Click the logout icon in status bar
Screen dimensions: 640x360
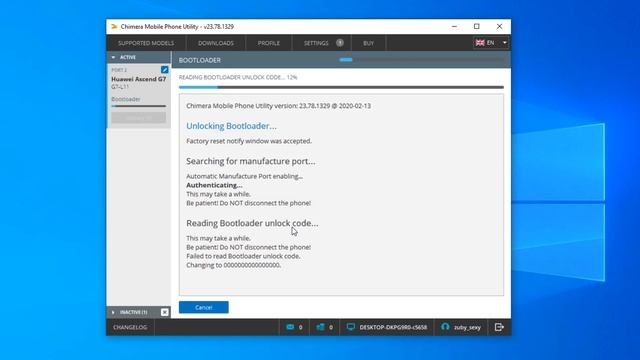click(x=499, y=327)
